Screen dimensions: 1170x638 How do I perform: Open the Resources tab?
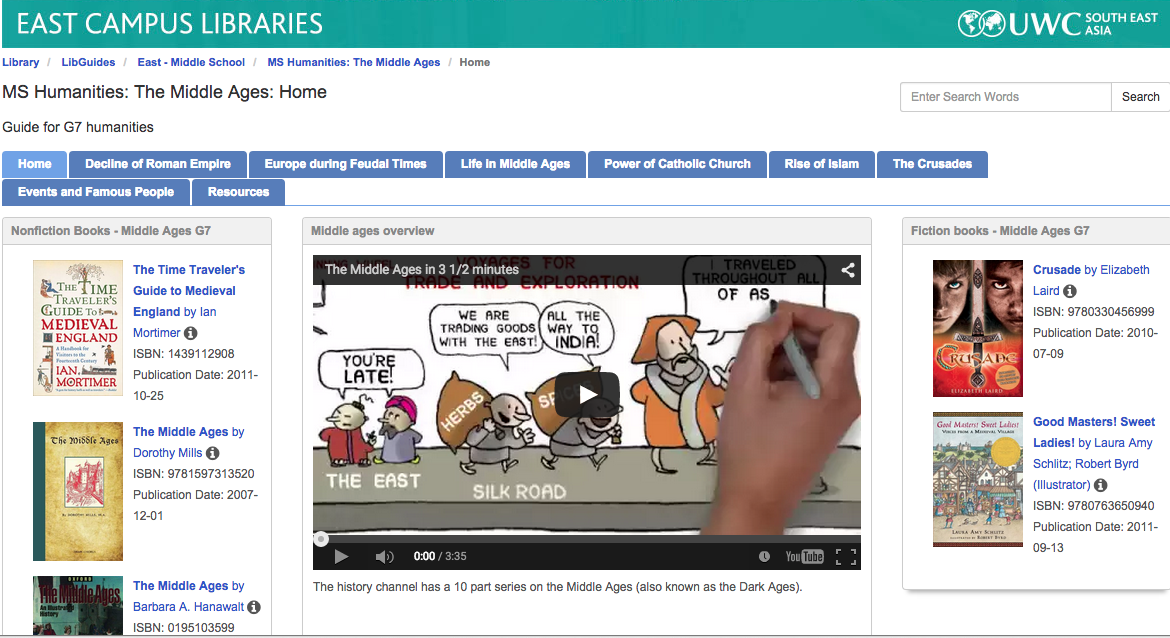[x=238, y=192]
